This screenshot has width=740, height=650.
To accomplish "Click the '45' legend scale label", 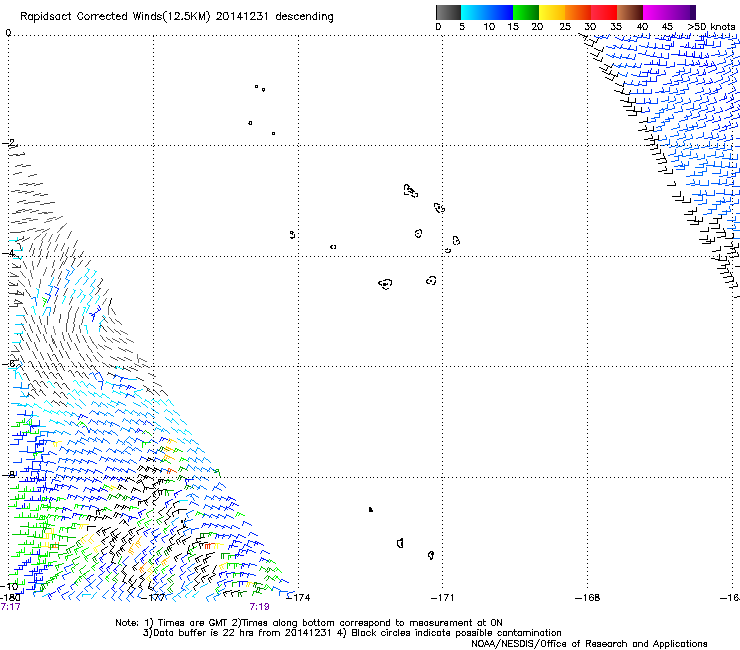I will coord(667,26).
